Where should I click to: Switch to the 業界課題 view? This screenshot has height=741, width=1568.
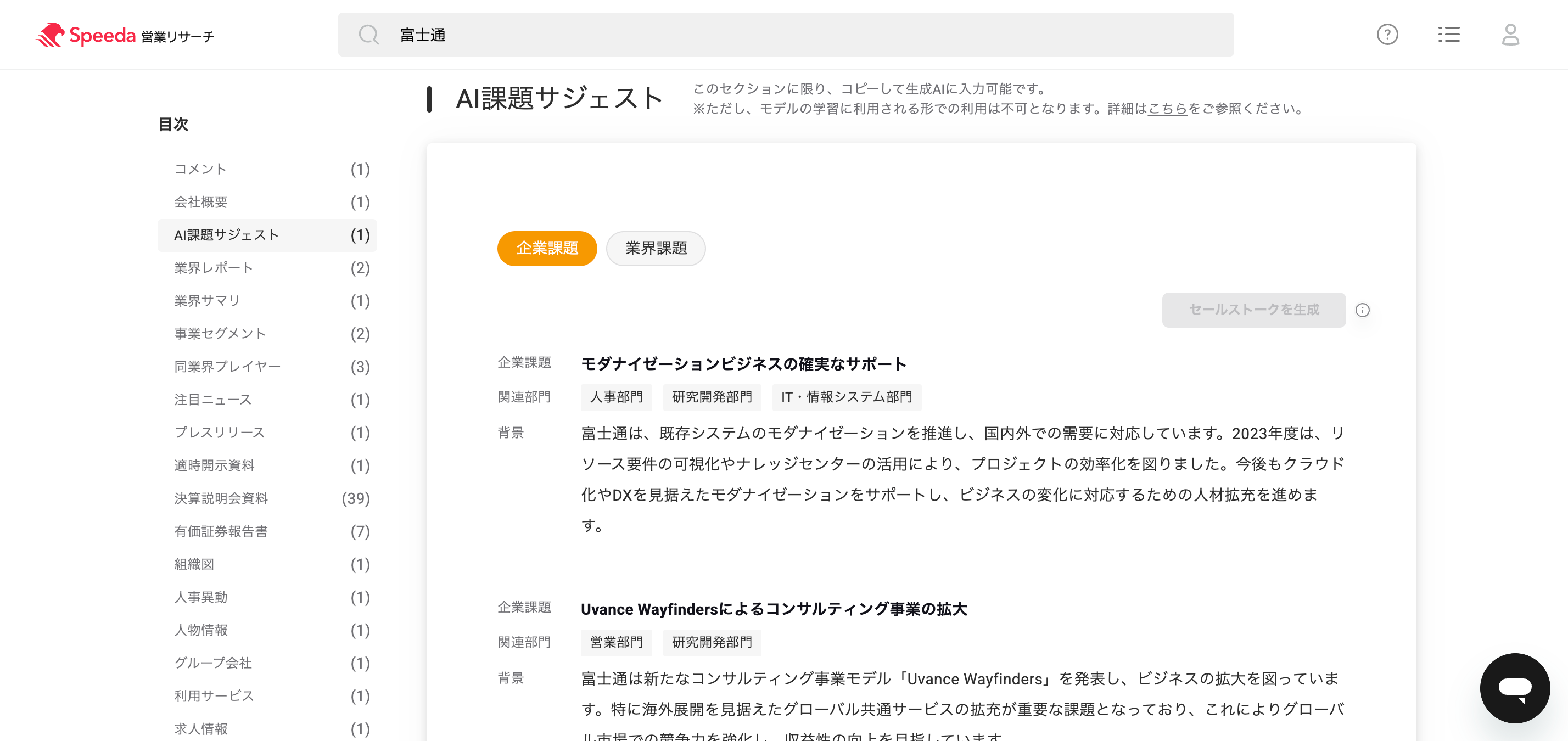656,248
